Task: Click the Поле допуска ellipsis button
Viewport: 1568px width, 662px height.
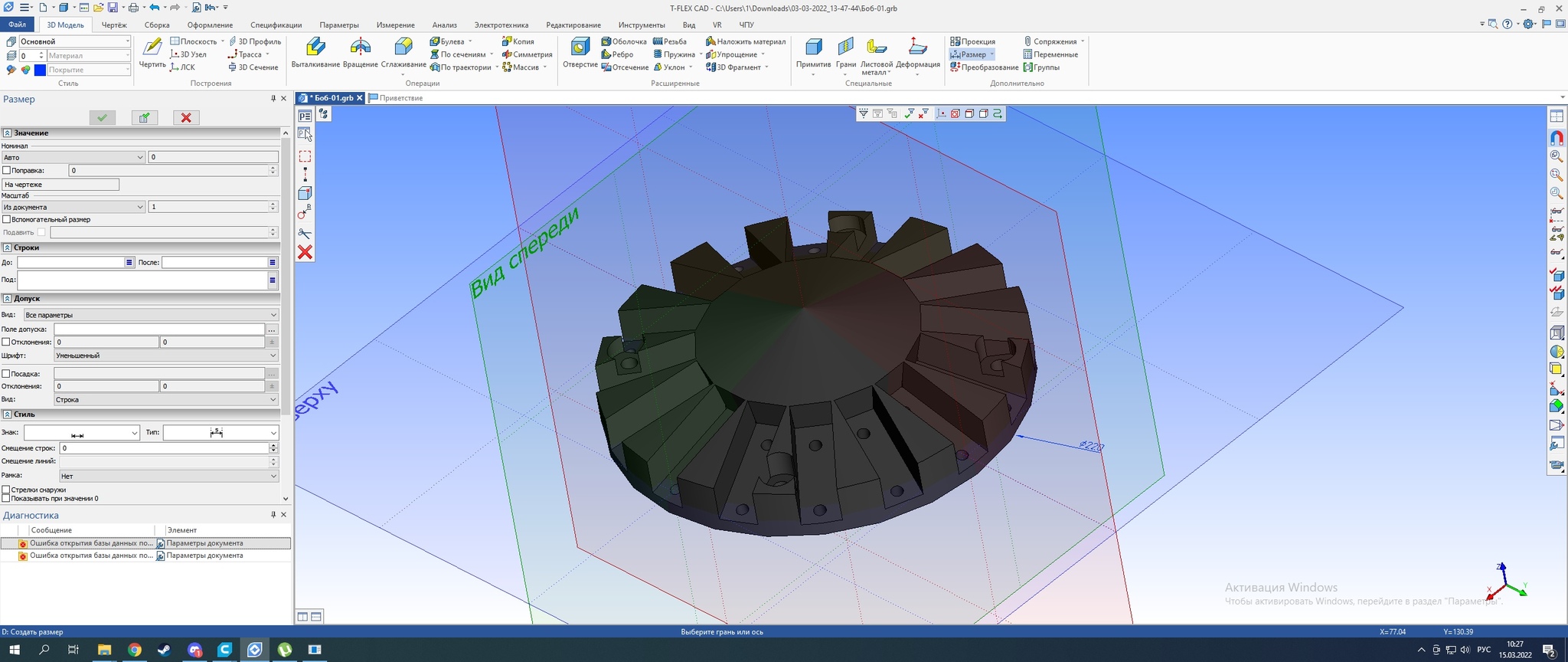Action: pyautogui.click(x=272, y=329)
